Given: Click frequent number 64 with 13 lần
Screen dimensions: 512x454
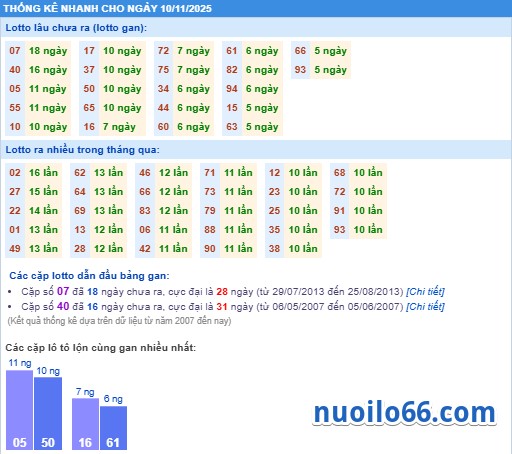Looking at the screenshot, I should [80, 192].
